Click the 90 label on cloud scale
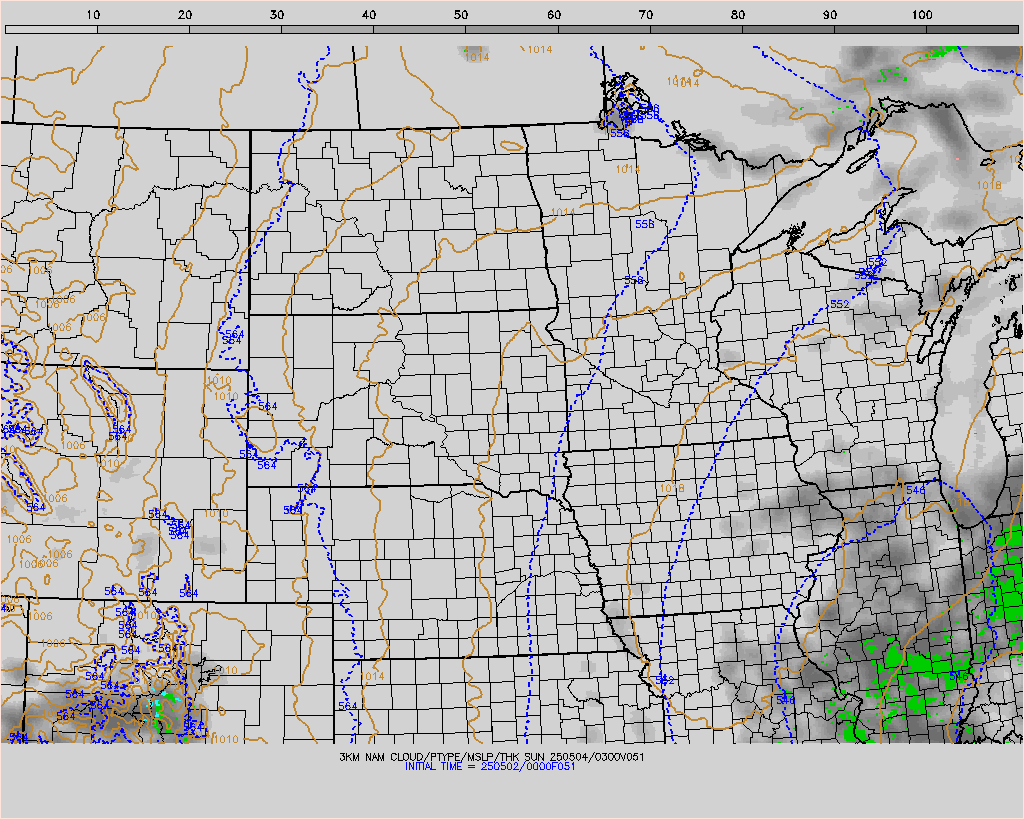 pyautogui.click(x=830, y=15)
